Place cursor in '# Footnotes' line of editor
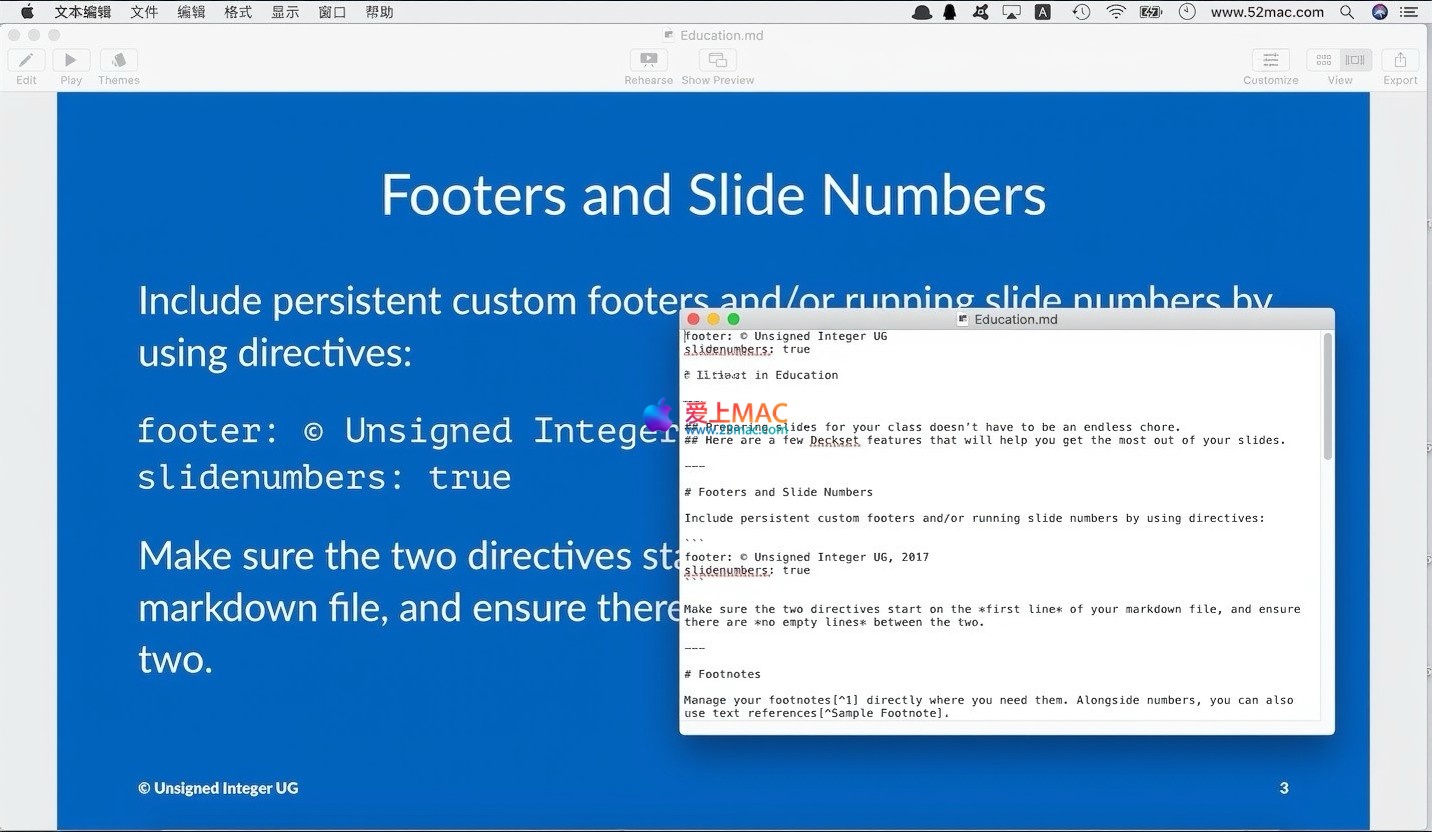Screen dimensions: 1432x832 click(x=729, y=674)
